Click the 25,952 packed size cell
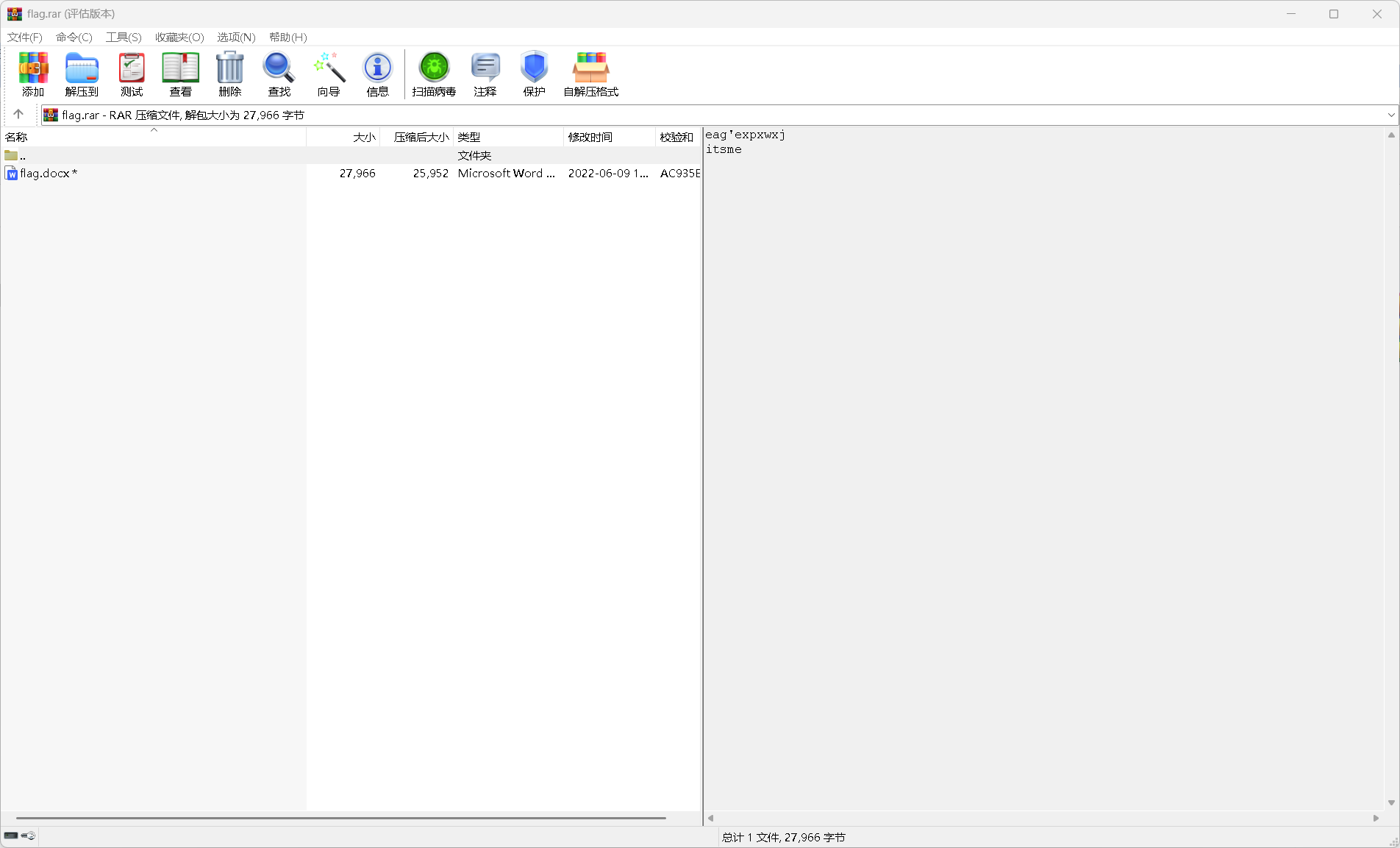Image resolution: width=1400 pixels, height=848 pixels. click(431, 174)
